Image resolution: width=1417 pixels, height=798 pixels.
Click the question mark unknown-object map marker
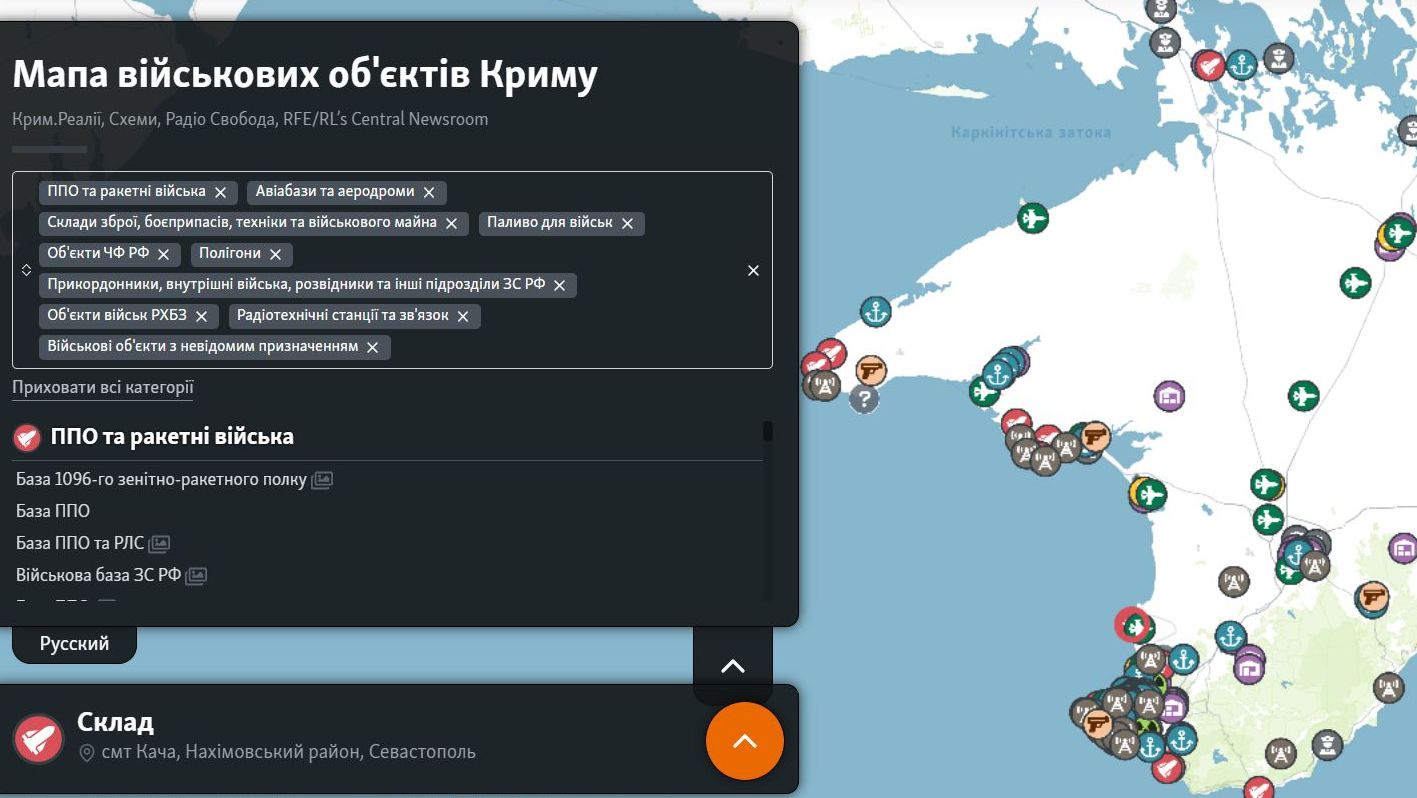(864, 399)
